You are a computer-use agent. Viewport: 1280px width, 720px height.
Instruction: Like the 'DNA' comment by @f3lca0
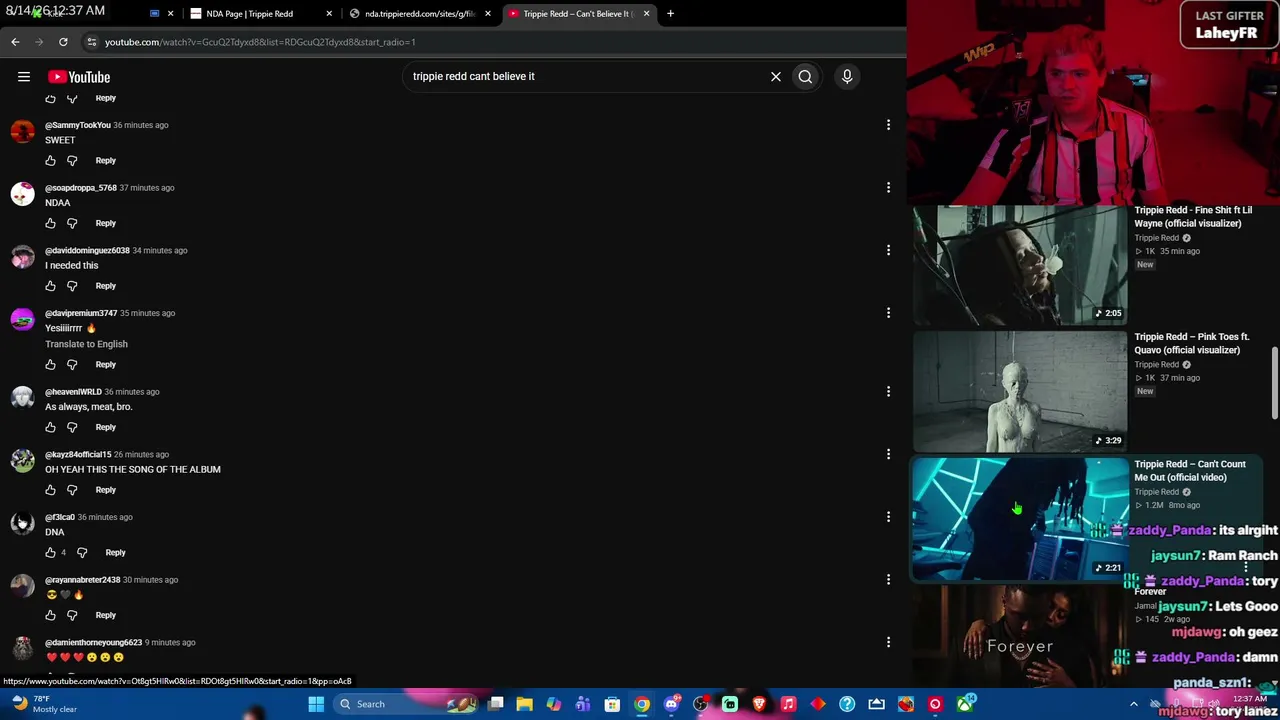50,552
